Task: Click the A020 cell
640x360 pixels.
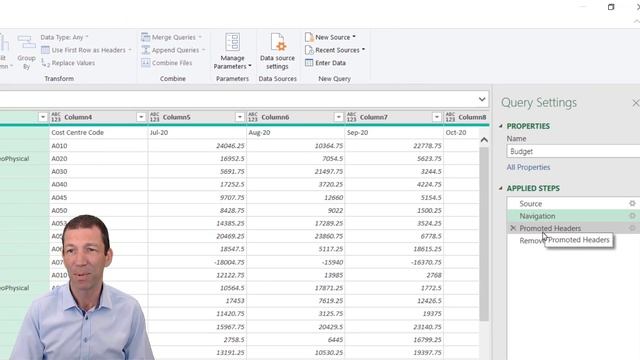Action: point(98,158)
